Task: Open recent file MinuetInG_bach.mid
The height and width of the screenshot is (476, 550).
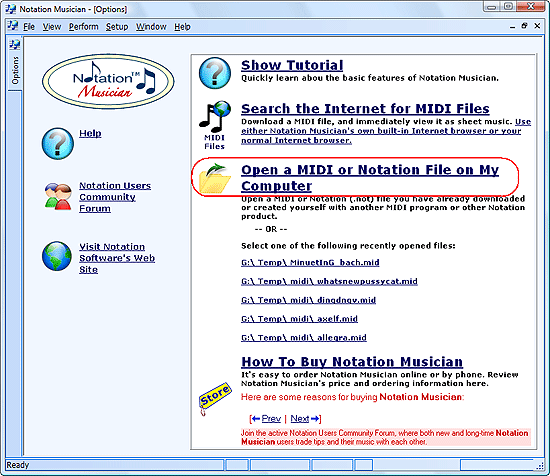Action: click(310, 262)
